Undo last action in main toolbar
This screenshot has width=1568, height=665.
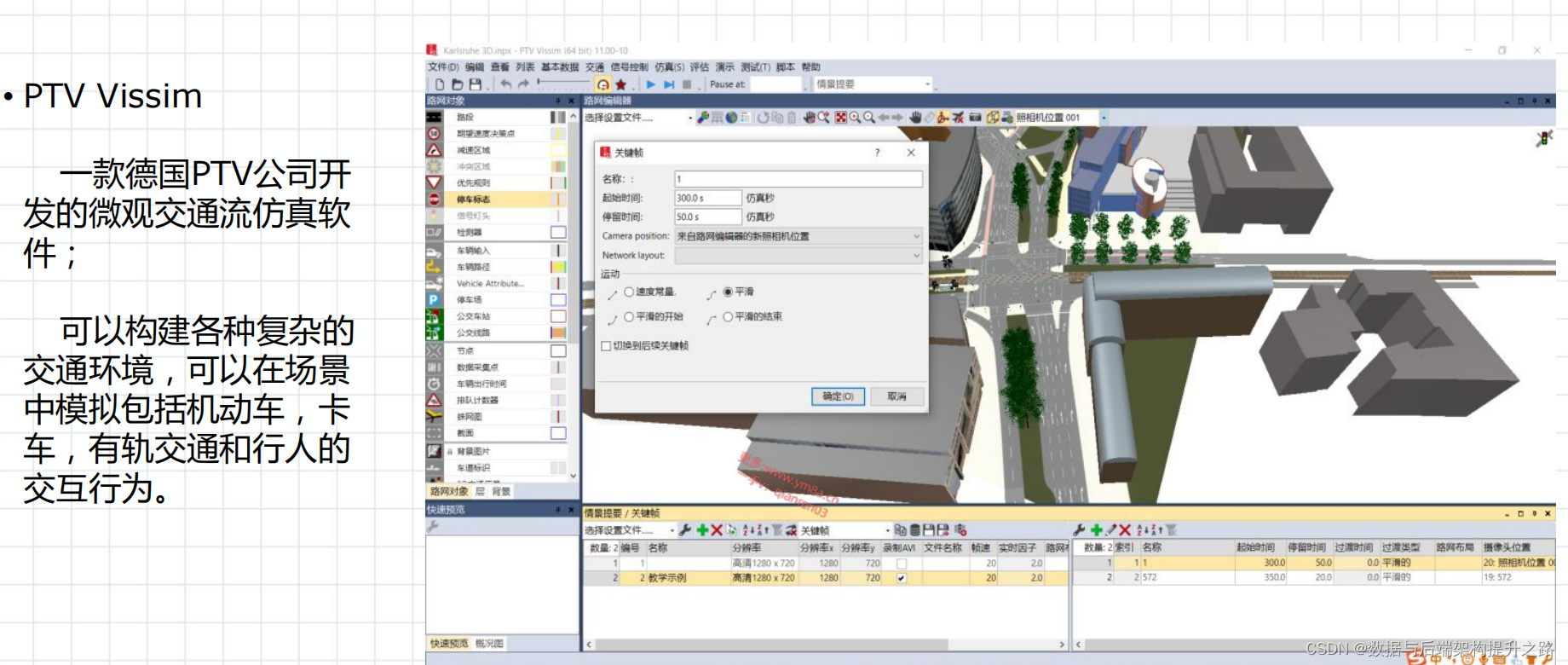point(506,84)
